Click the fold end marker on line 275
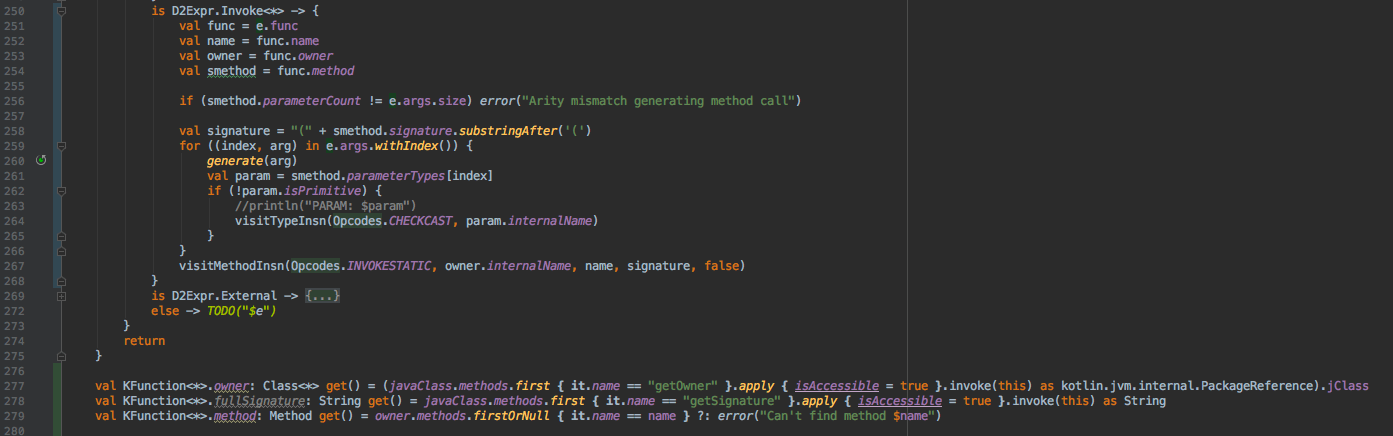 (x=61, y=356)
